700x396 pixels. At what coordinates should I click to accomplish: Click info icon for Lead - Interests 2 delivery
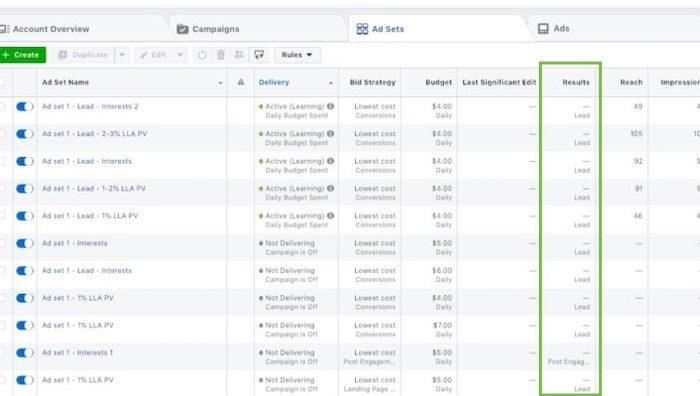coord(330,106)
